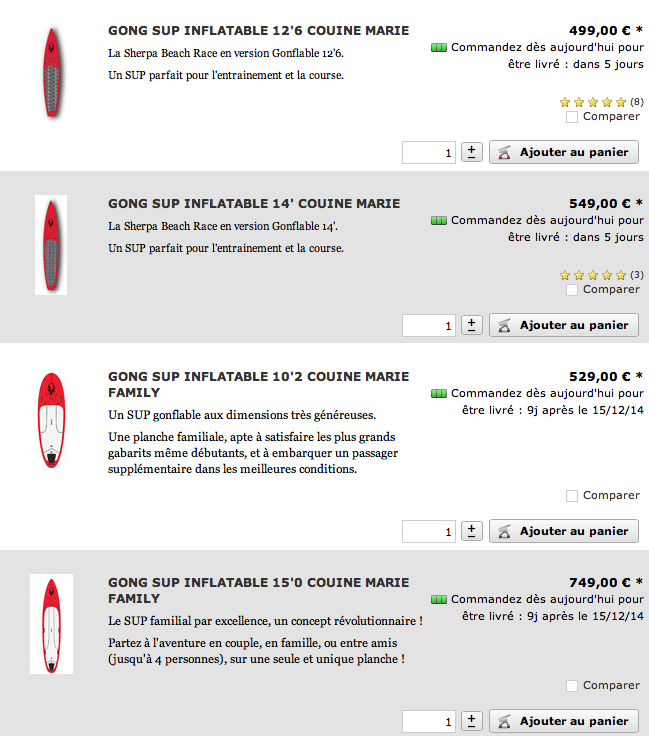Adjust quantity stepper for the 14' board
649x736 pixels.
click(x=472, y=325)
